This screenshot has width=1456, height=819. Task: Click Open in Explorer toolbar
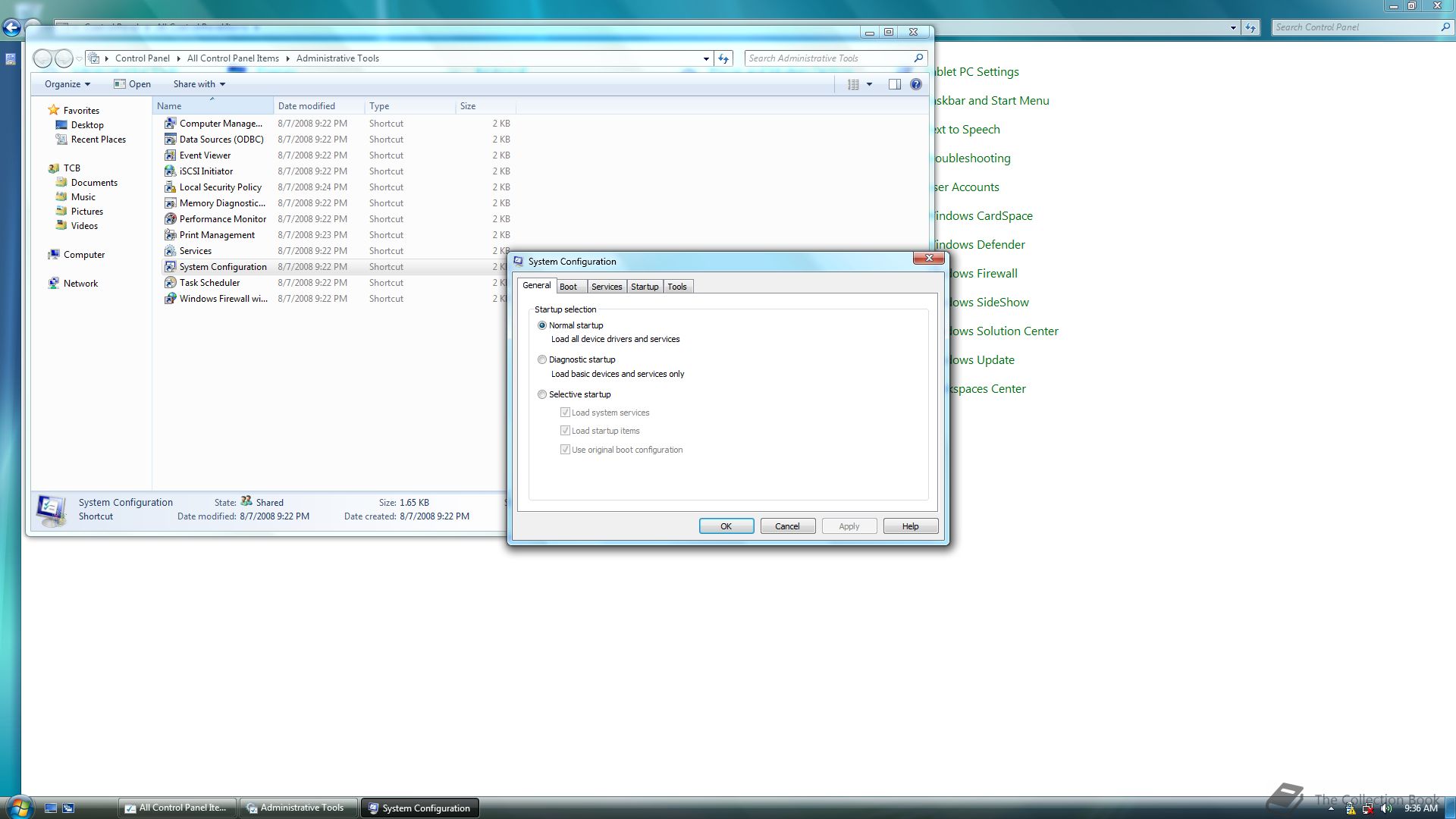coord(132,84)
